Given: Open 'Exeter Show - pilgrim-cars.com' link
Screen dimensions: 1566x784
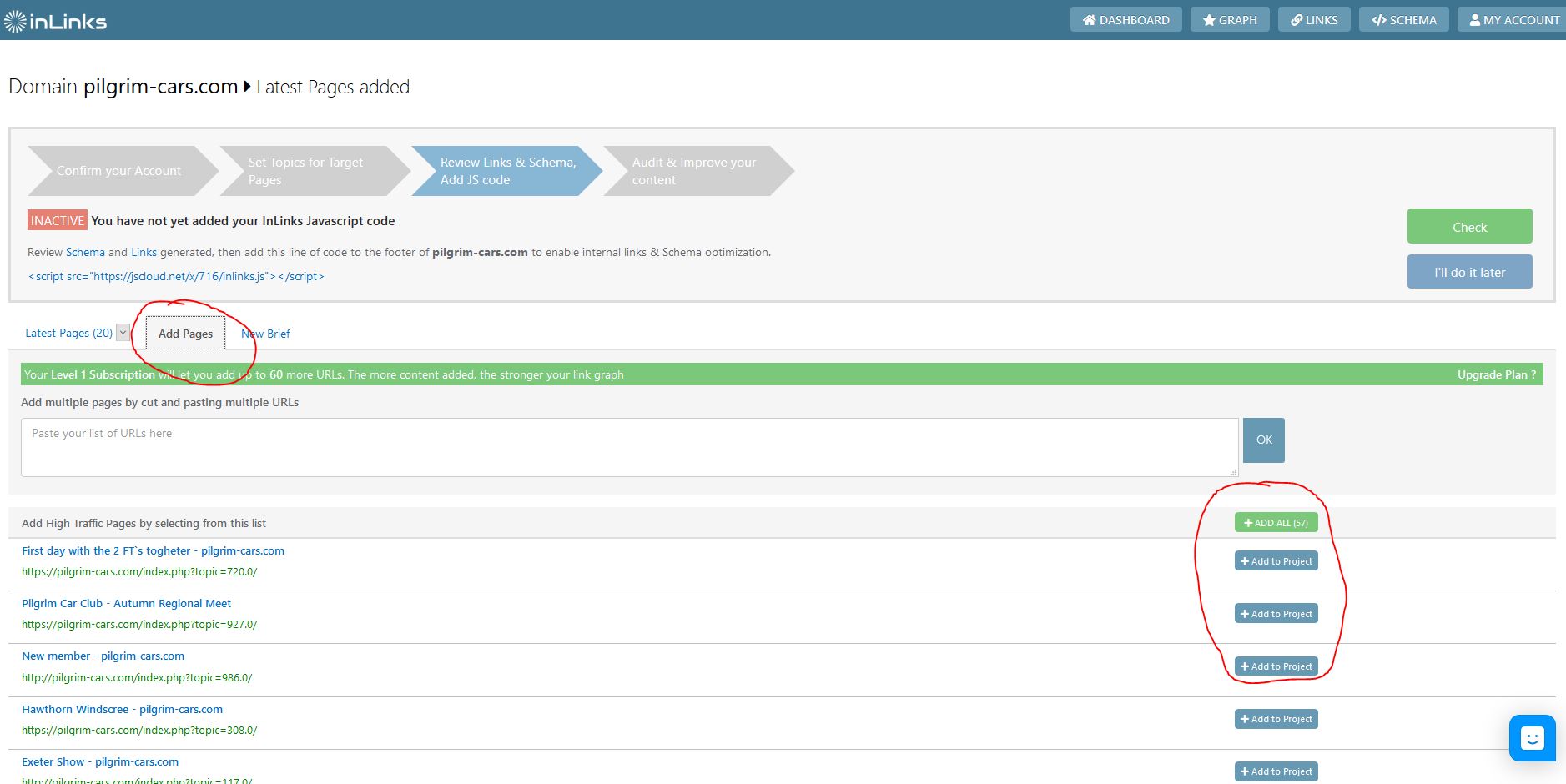Looking at the screenshot, I should pos(100,761).
